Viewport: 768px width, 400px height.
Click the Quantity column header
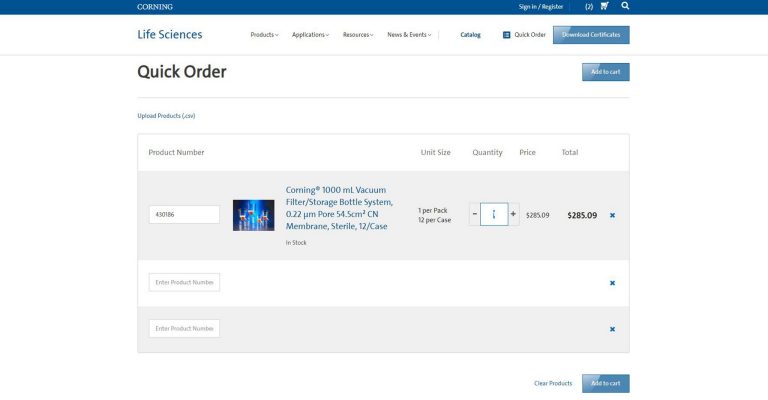[487, 152]
